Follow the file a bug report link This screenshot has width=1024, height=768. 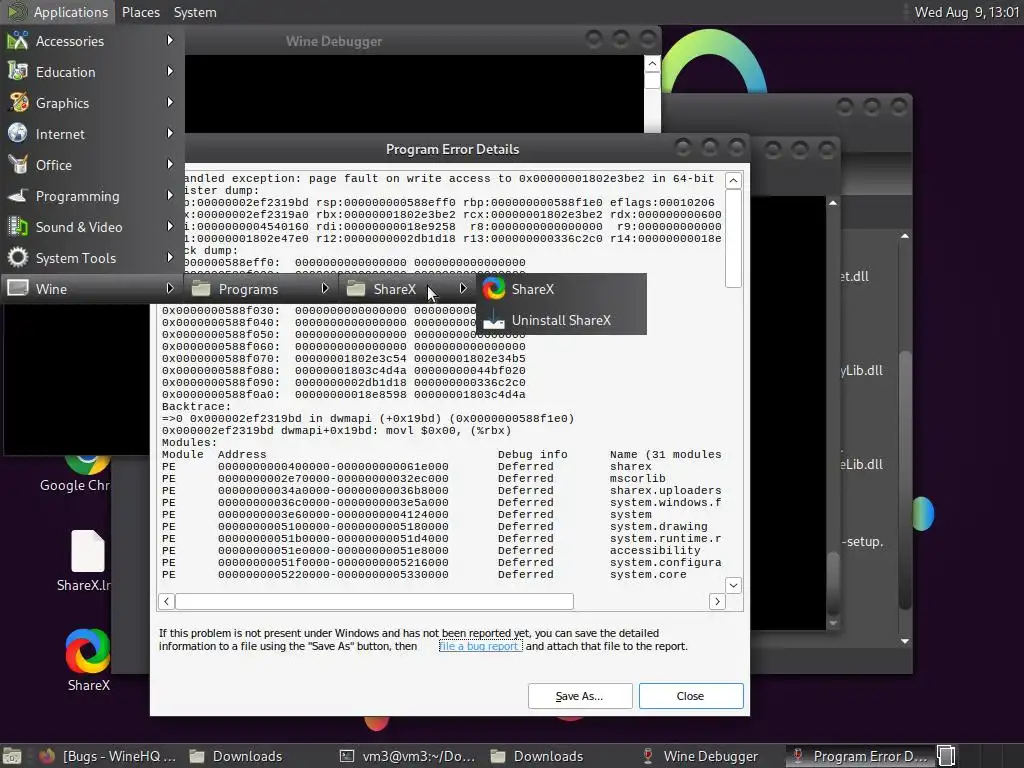pyautogui.click(x=481, y=646)
